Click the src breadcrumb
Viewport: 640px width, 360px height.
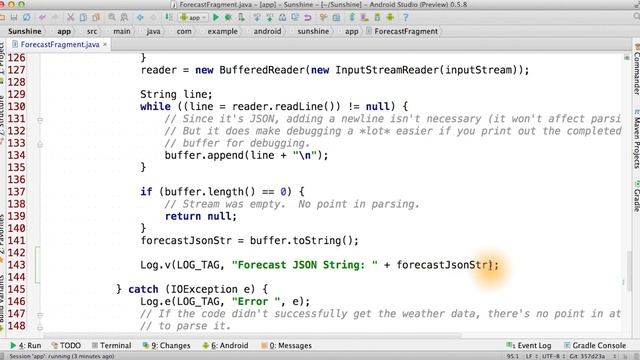pyautogui.click(x=92, y=31)
